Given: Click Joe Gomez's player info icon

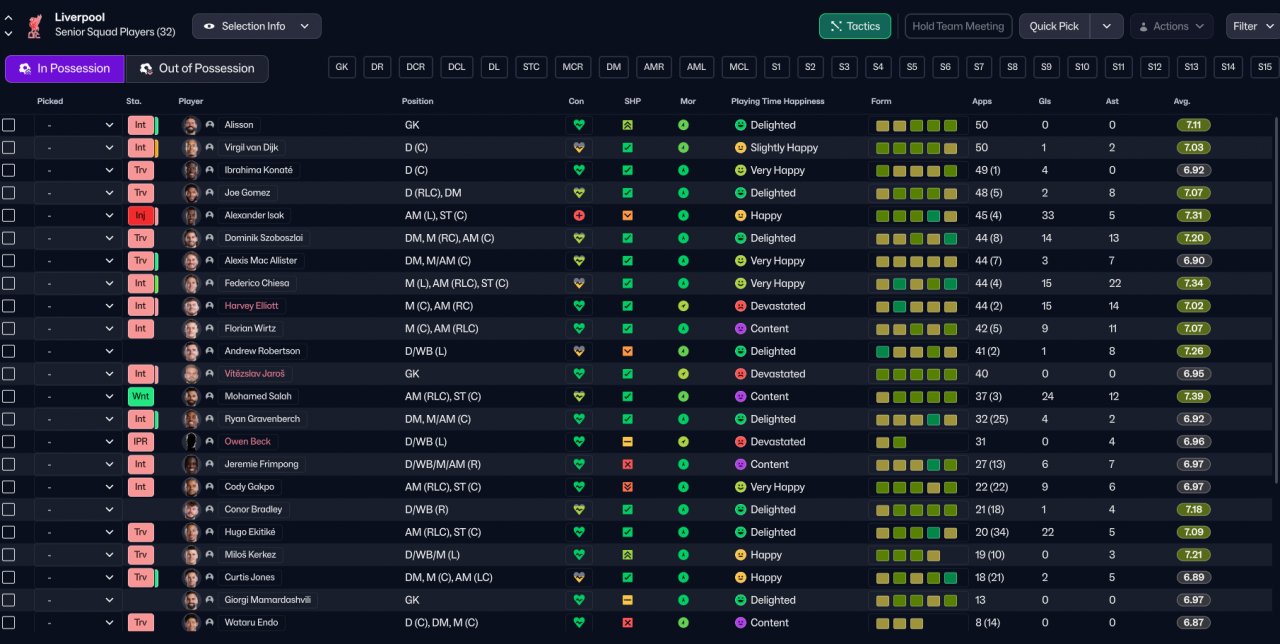Looking at the screenshot, I should [x=210, y=193].
